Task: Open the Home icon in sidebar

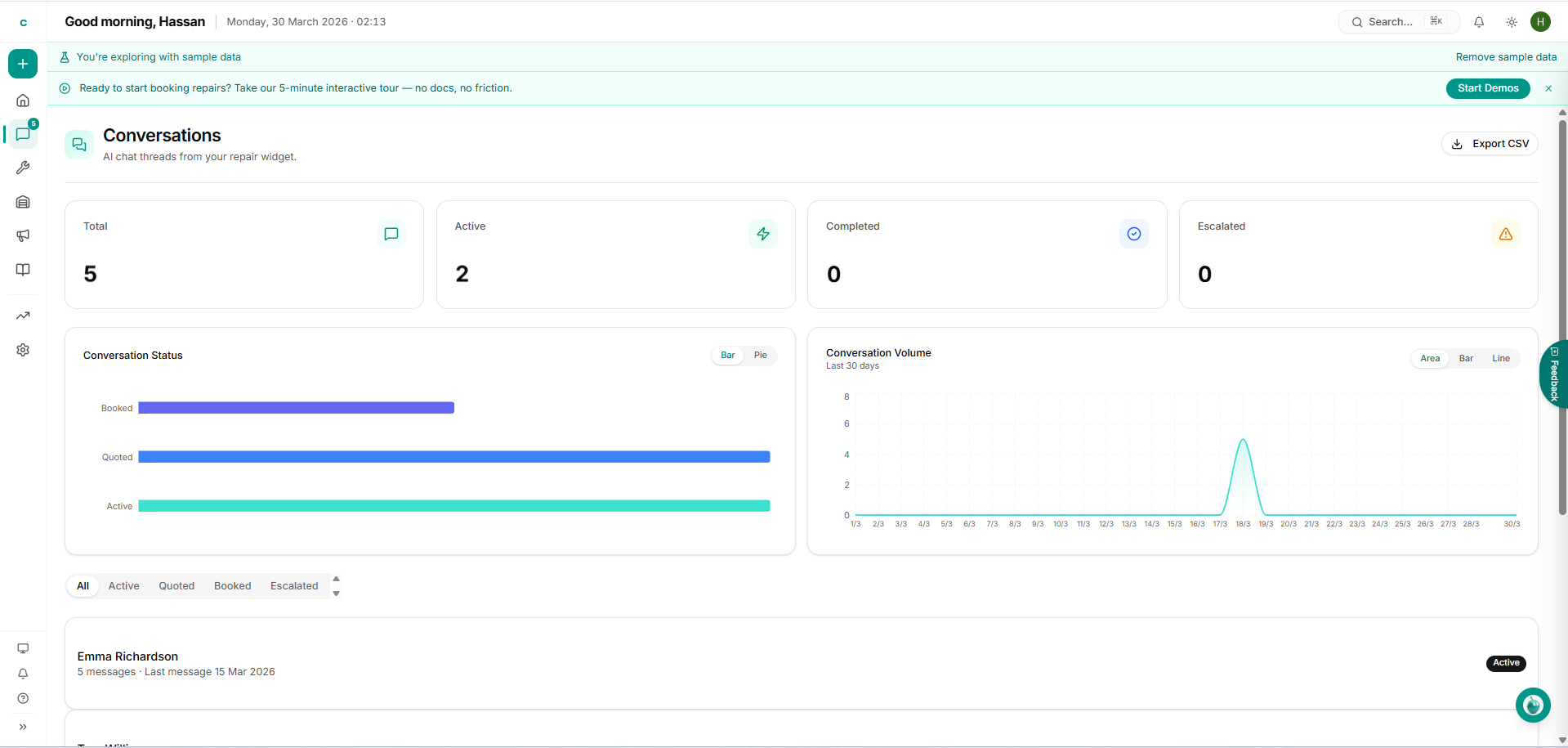Action: point(23,101)
